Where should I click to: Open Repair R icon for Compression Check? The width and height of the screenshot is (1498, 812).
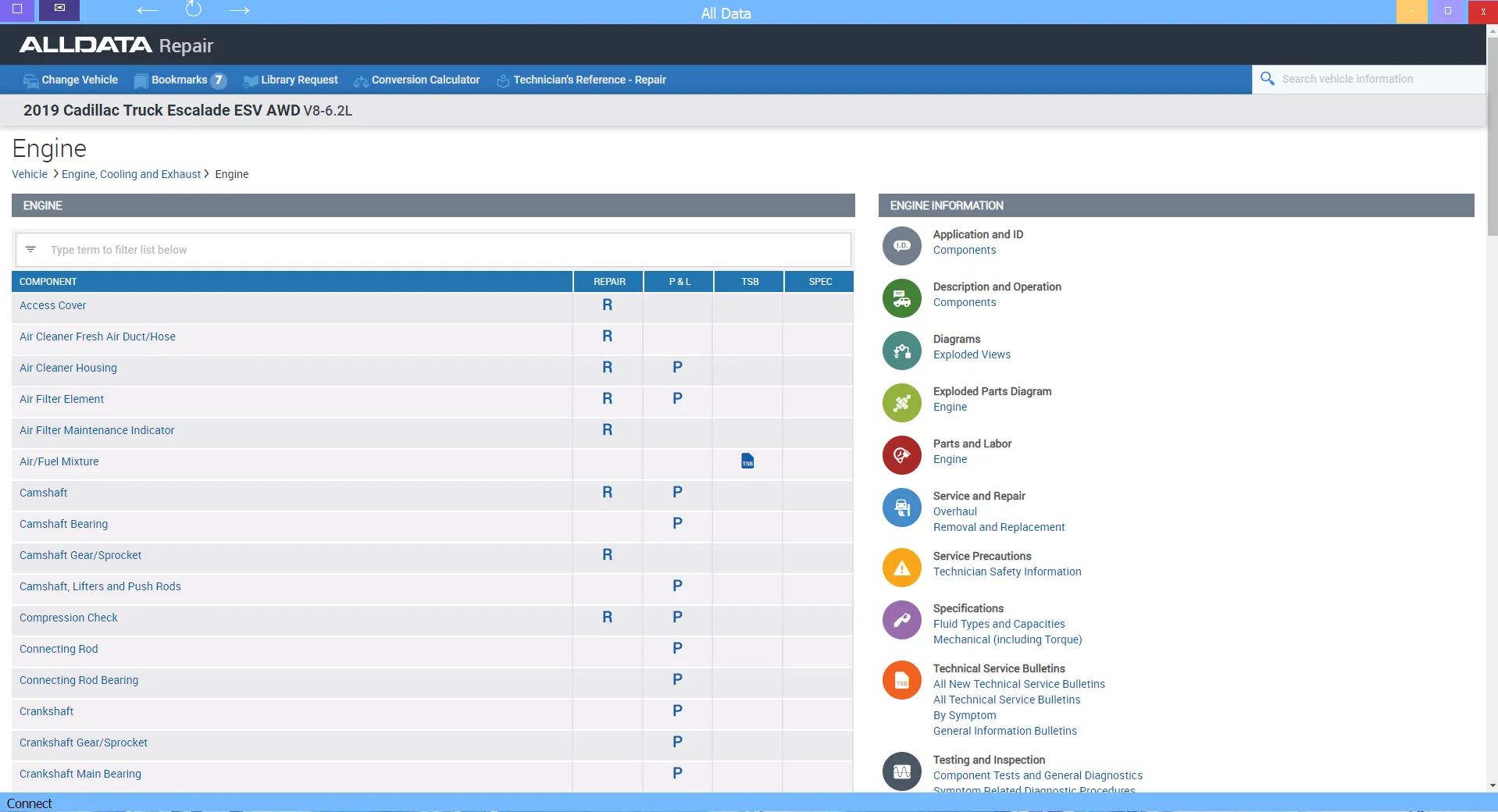coord(607,618)
